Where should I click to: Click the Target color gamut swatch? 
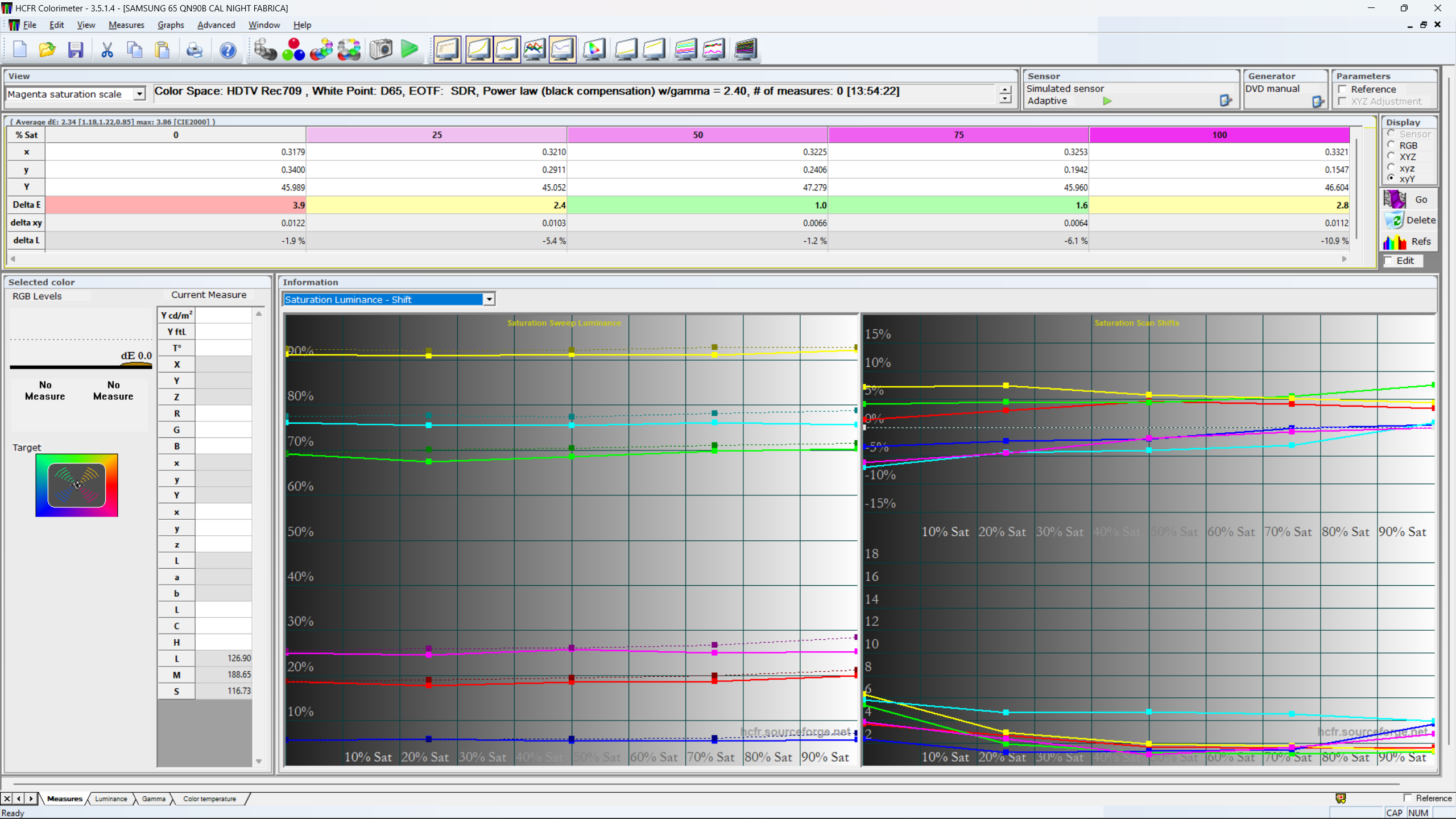click(x=76, y=485)
